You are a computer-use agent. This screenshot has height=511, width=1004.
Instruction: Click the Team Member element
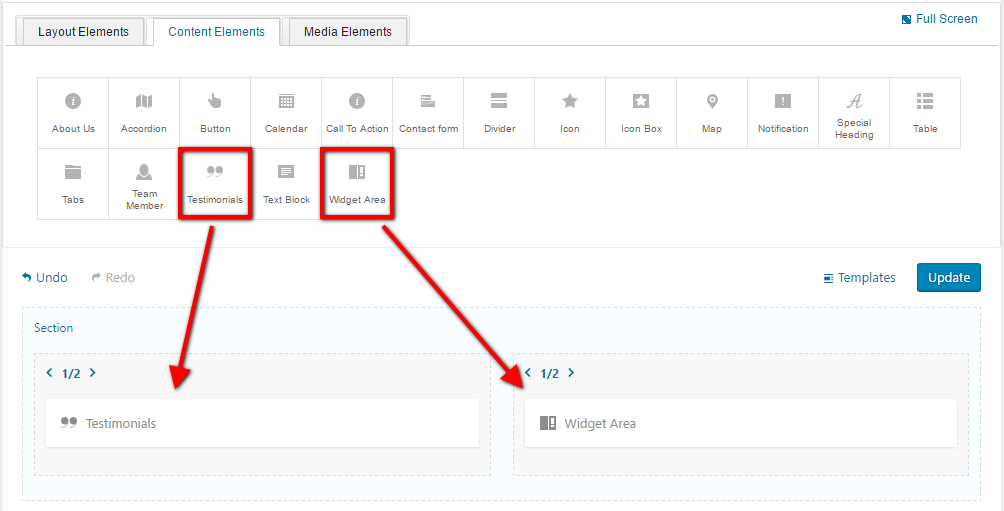pos(144,184)
